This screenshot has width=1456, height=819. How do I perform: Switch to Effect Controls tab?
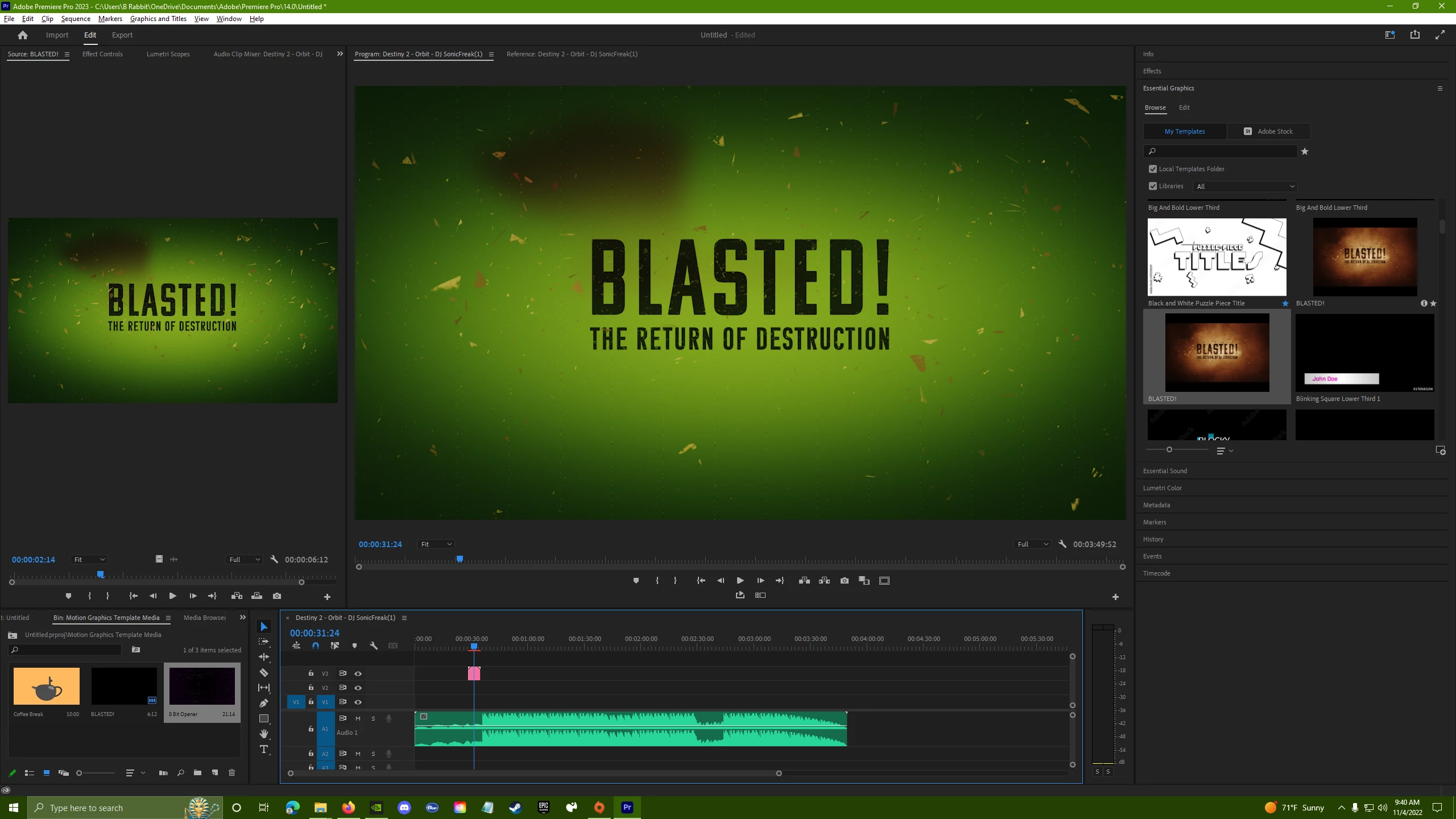[x=102, y=54]
